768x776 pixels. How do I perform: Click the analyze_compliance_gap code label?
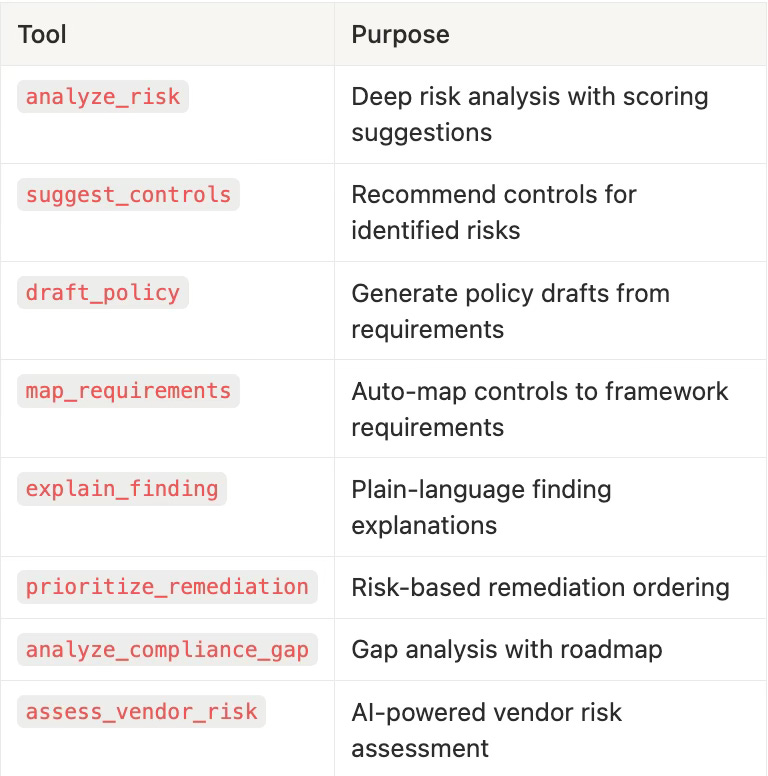pos(167,649)
